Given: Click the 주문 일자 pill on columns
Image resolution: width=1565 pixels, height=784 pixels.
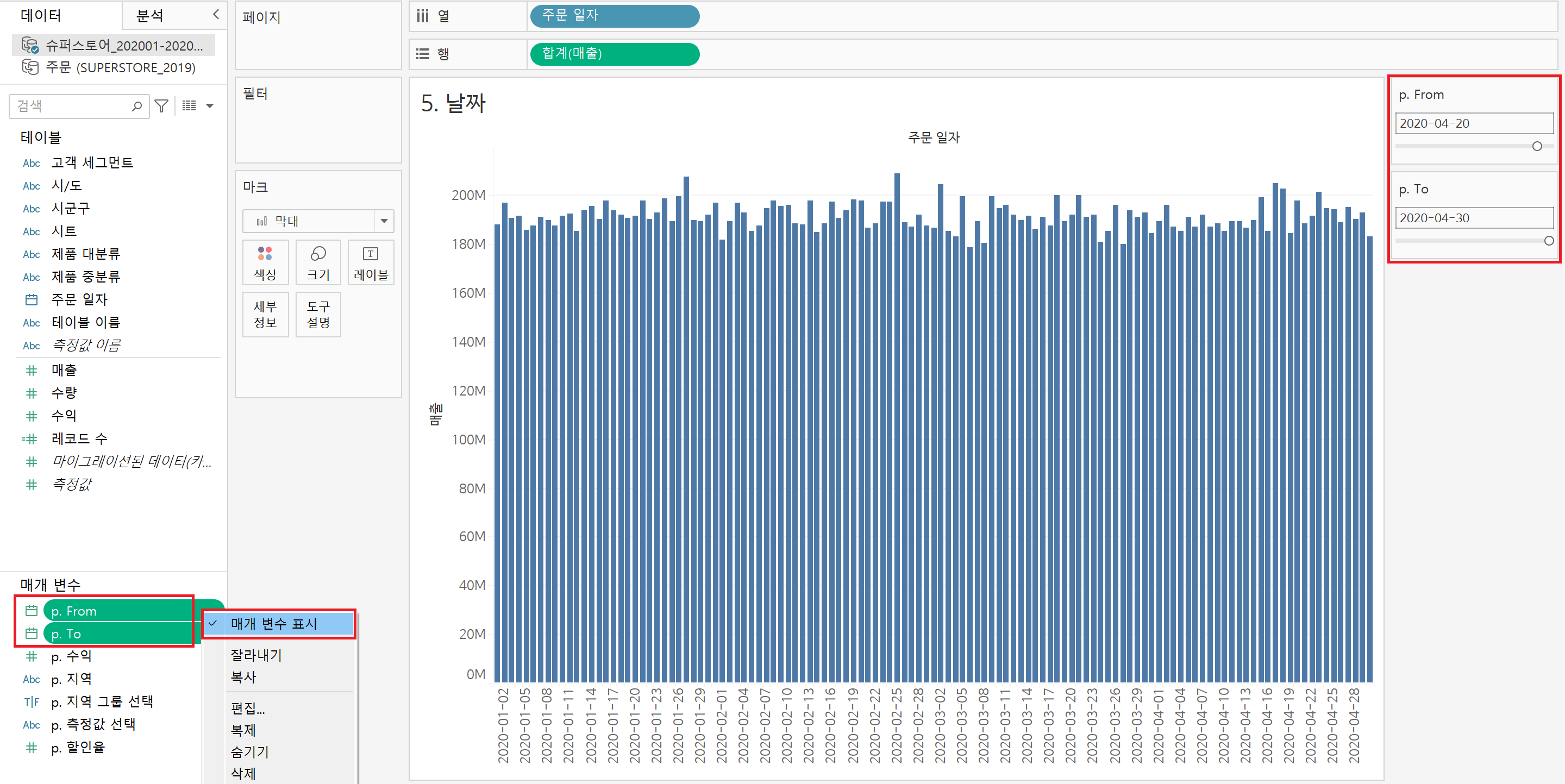Looking at the screenshot, I should [x=614, y=16].
